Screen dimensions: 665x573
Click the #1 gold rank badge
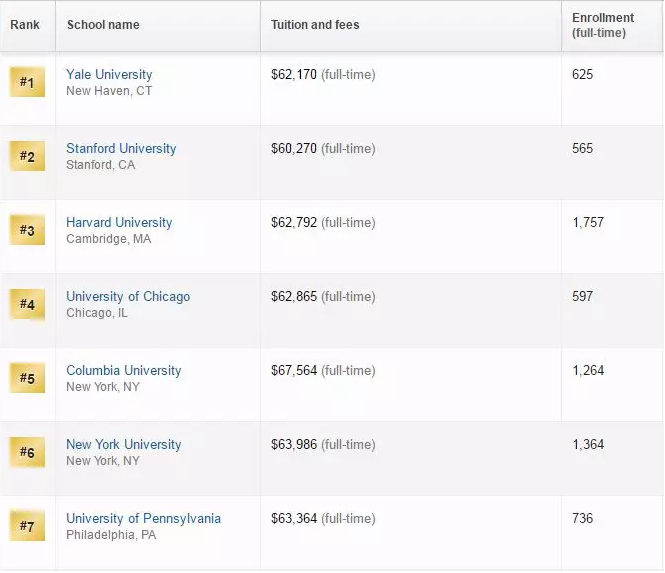pyautogui.click(x=27, y=82)
